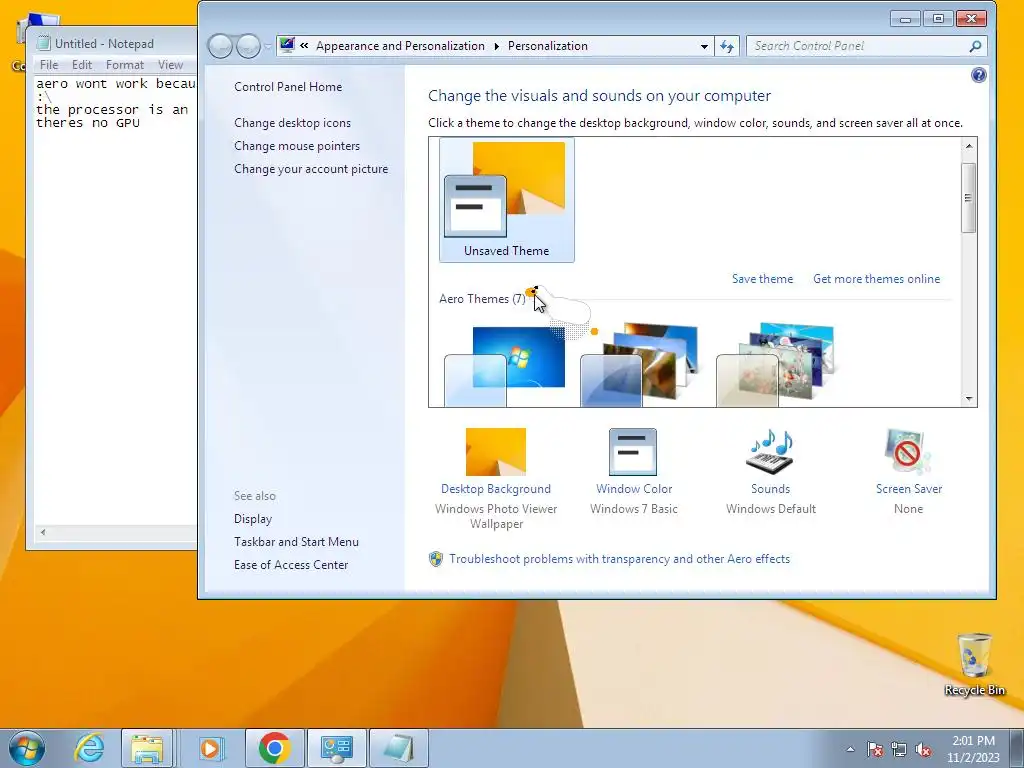
Task: Open Change your account picture link
Action: tap(311, 168)
